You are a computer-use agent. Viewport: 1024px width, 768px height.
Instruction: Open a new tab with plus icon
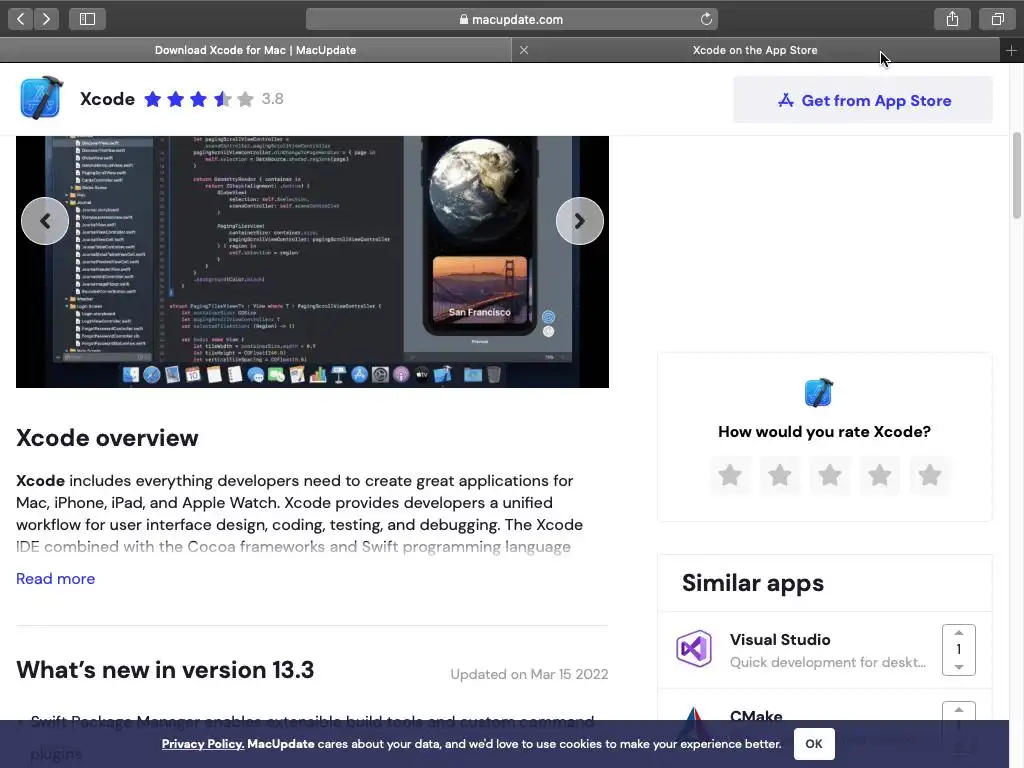pyautogui.click(x=1011, y=50)
